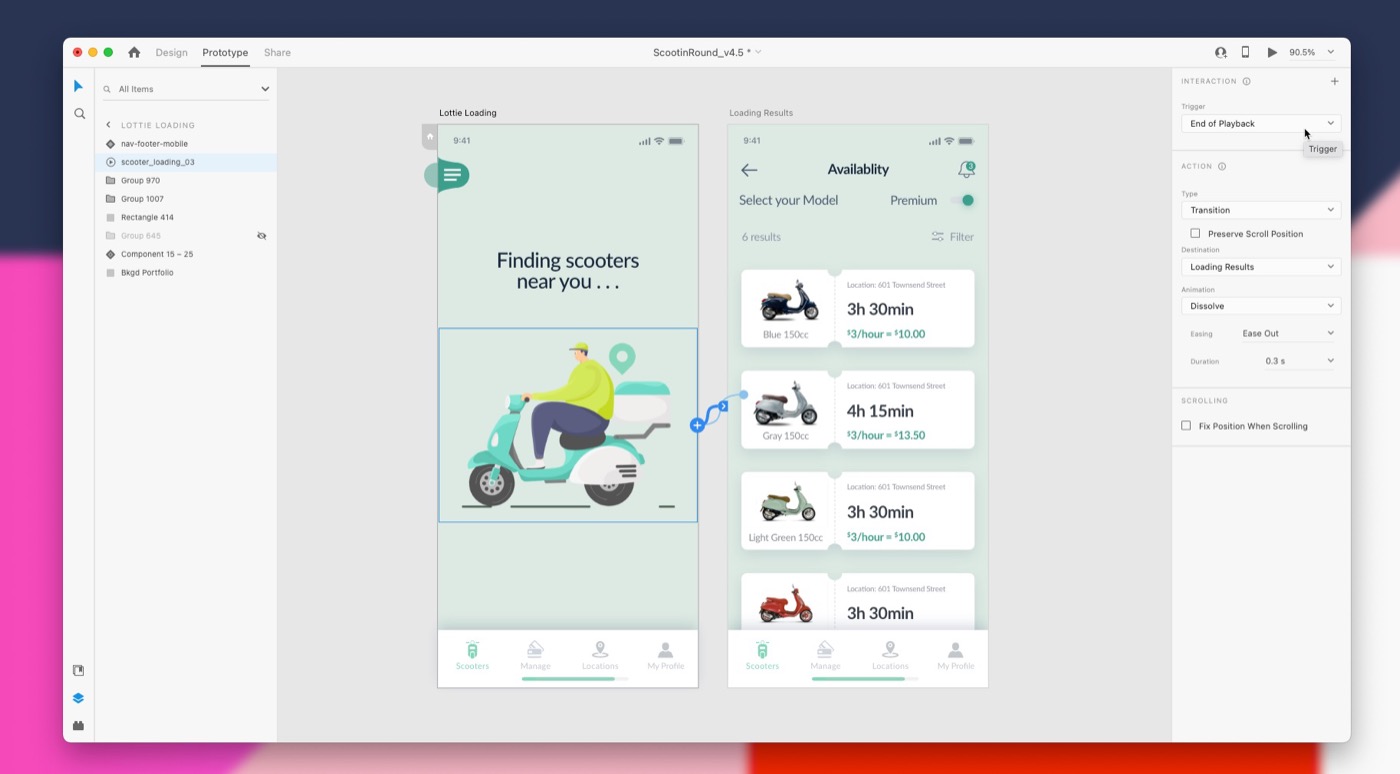Go to the Home screen icon
Viewport: 1400px width, 774px height.
pyautogui.click(x=134, y=52)
